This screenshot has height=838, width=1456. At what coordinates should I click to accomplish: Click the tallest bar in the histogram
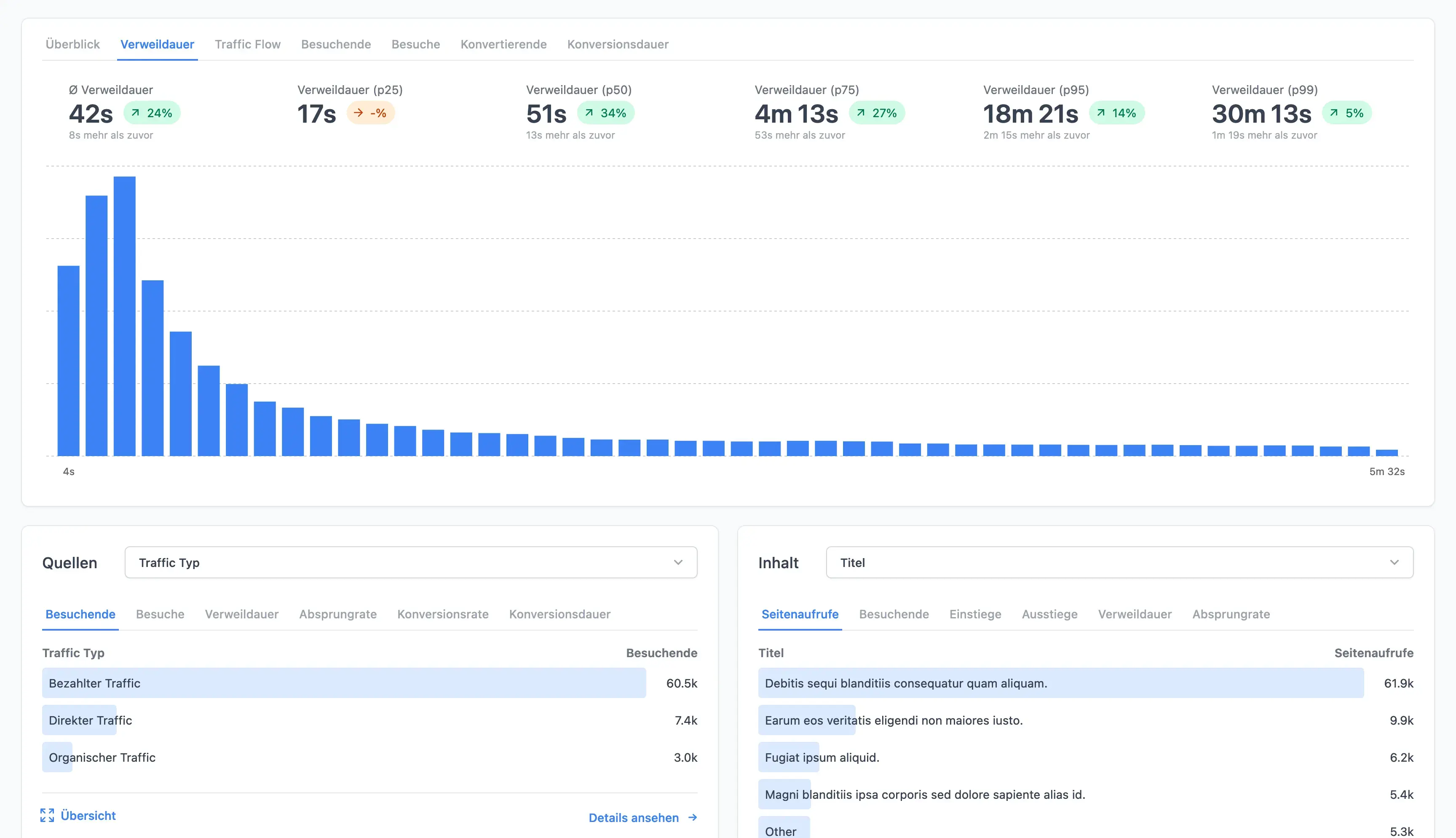pos(124,317)
